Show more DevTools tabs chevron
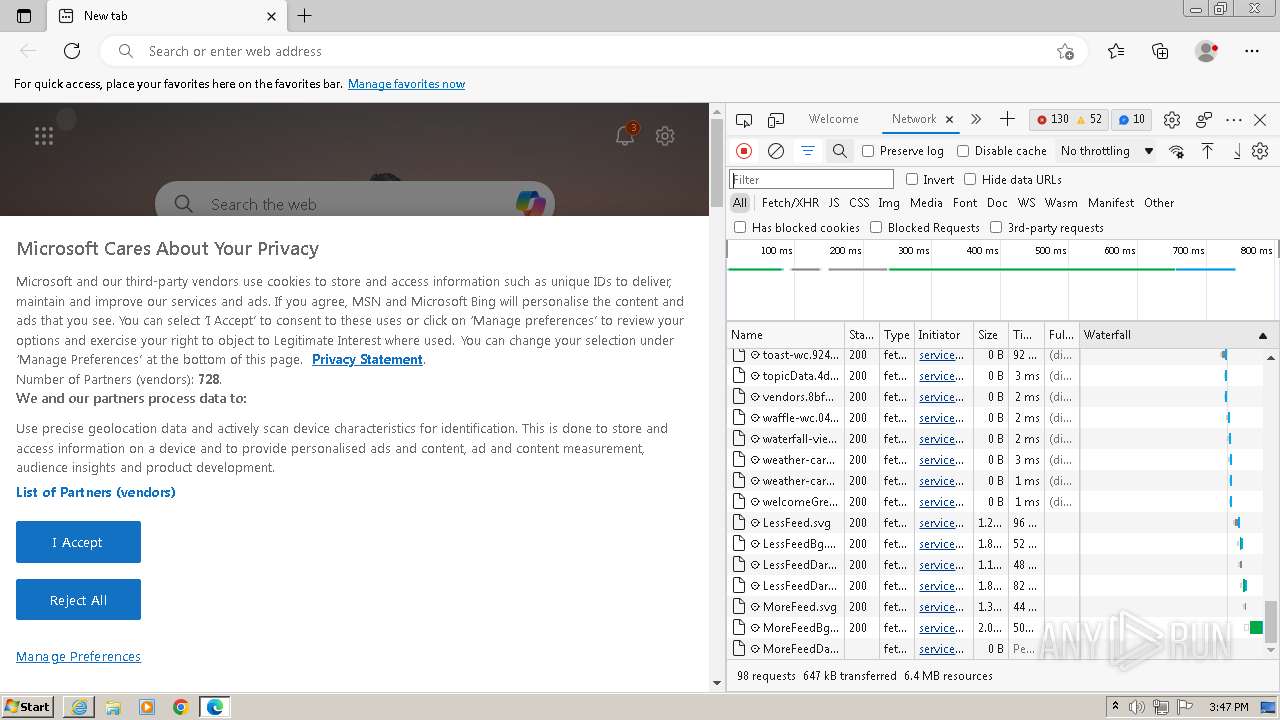This screenshot has width=1280, height=720. pyautogui.click(x=976, y=119)
